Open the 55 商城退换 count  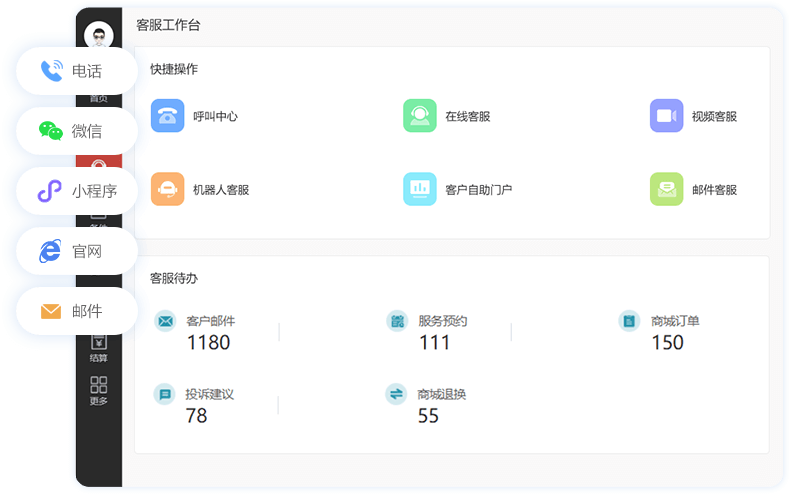[x=428, y=416]
